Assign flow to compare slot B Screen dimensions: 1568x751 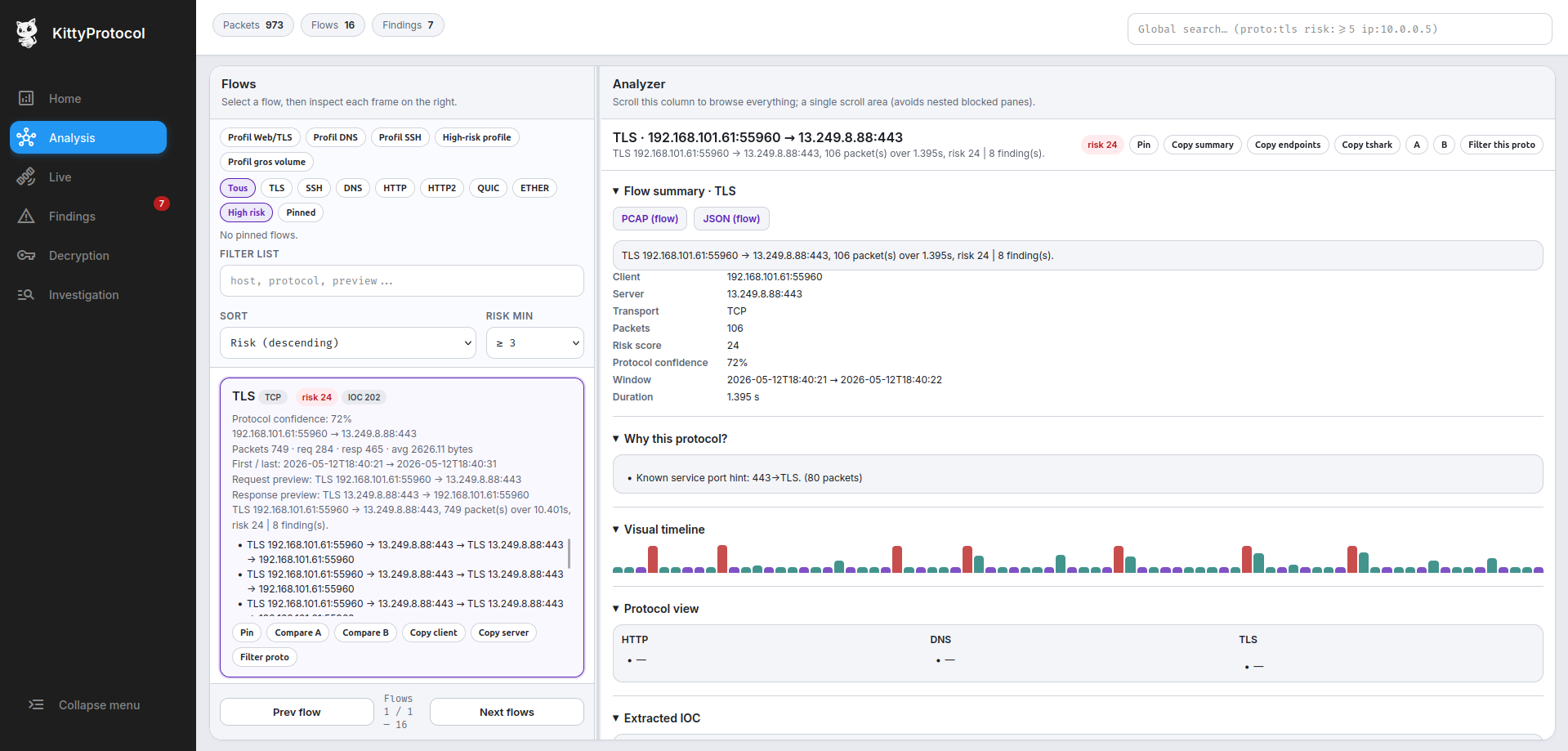[x=1444, y=145]
